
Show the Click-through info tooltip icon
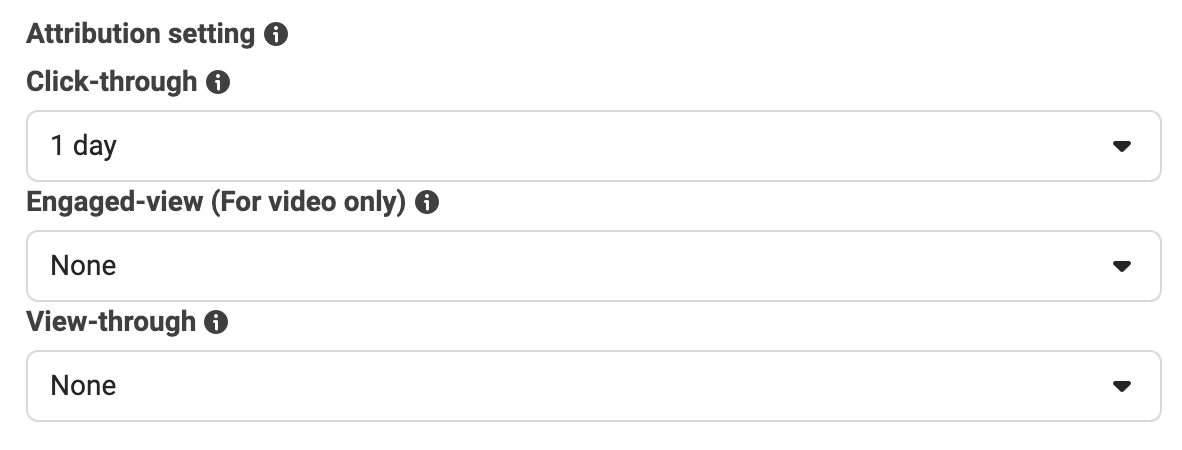(218, 82)
